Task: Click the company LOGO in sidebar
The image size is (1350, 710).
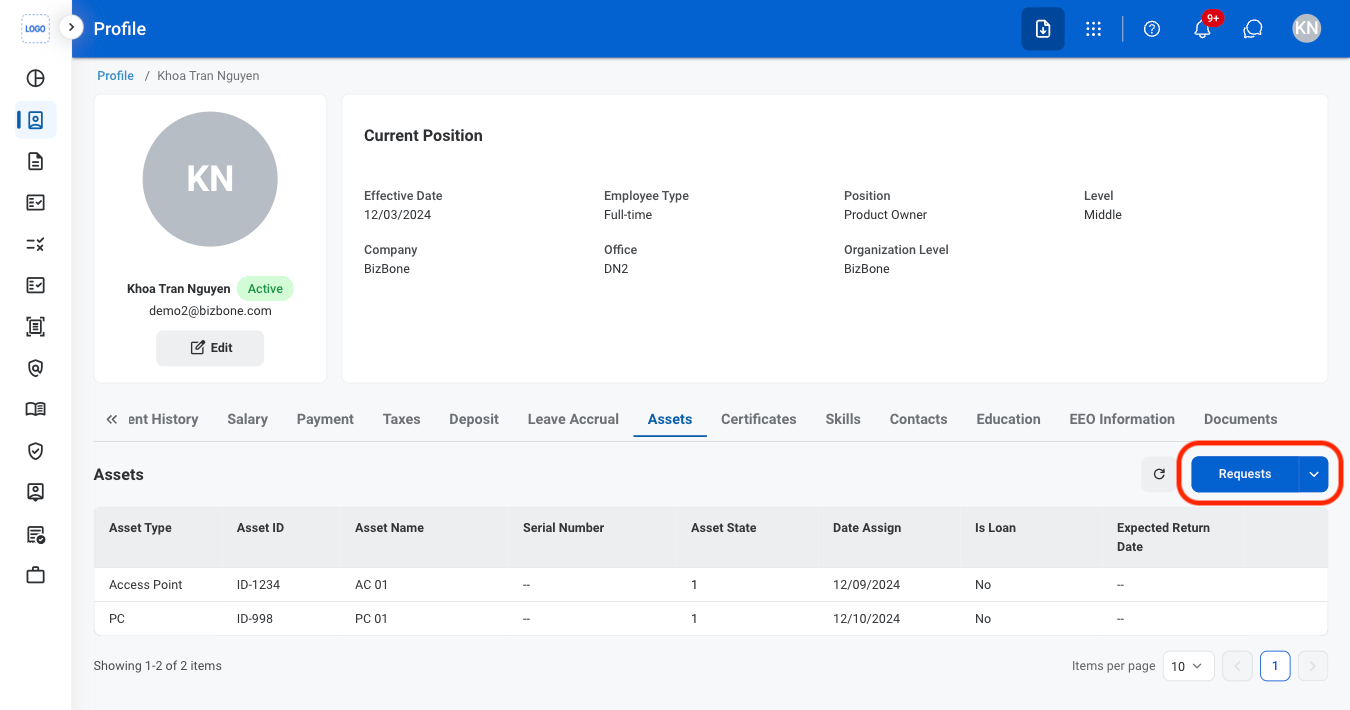Action: tap(35, 29)
